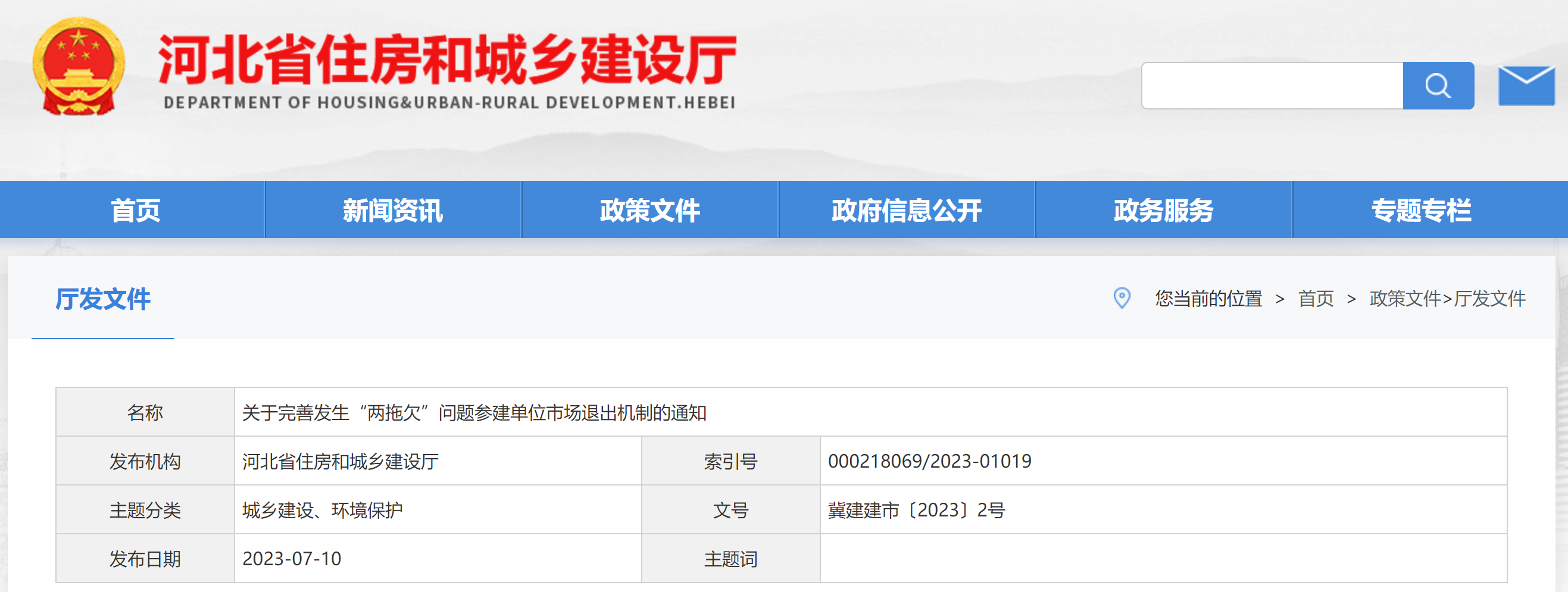Click the national emblem logo
1568x592 pixels.
79,66
